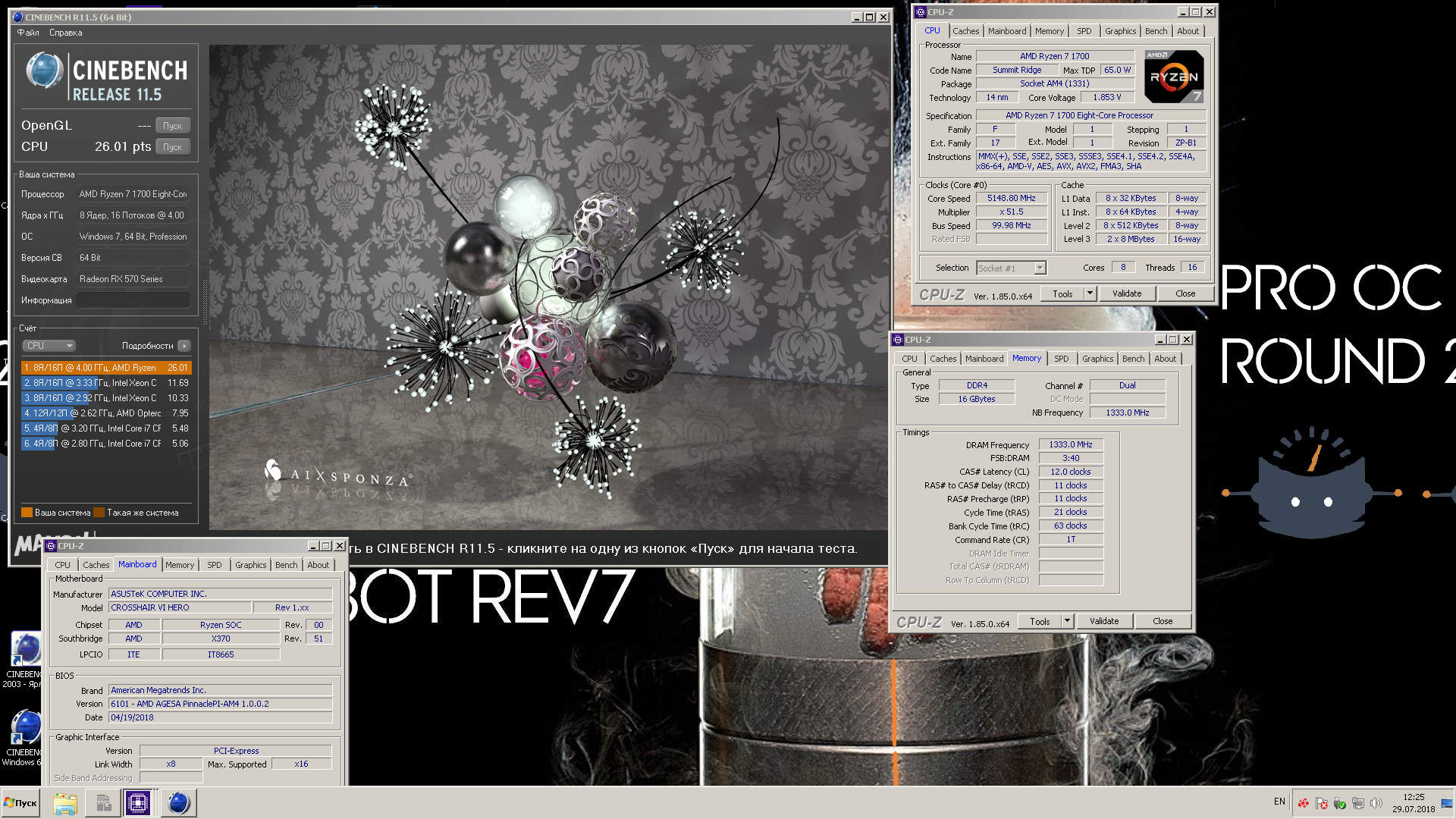This screenshot has width=1456, height=819.
Task: Click Validate in Memory CPU-Z window
Action: pos(1103,622)
